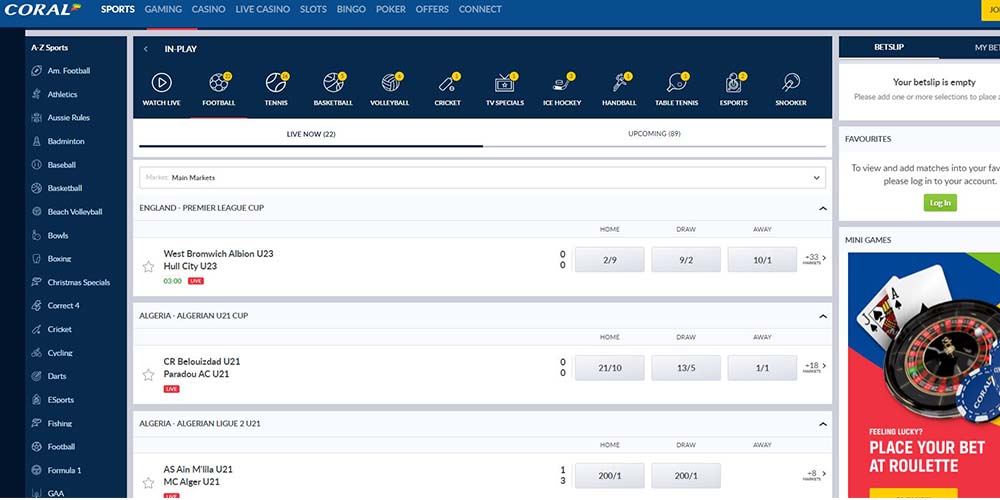Collapse the Algerian U21 Cup section

point(822,316)
